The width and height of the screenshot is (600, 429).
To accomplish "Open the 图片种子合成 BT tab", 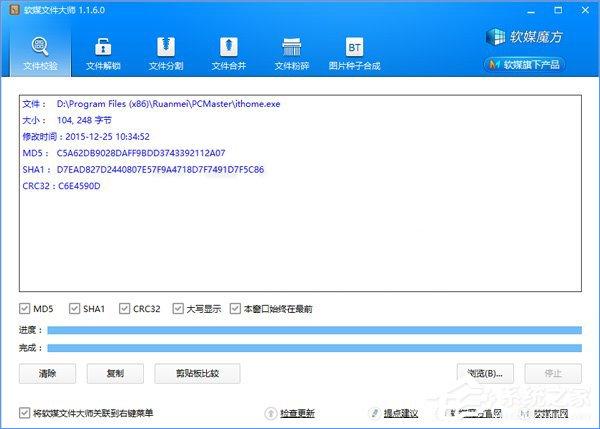I will pos(354,54).
